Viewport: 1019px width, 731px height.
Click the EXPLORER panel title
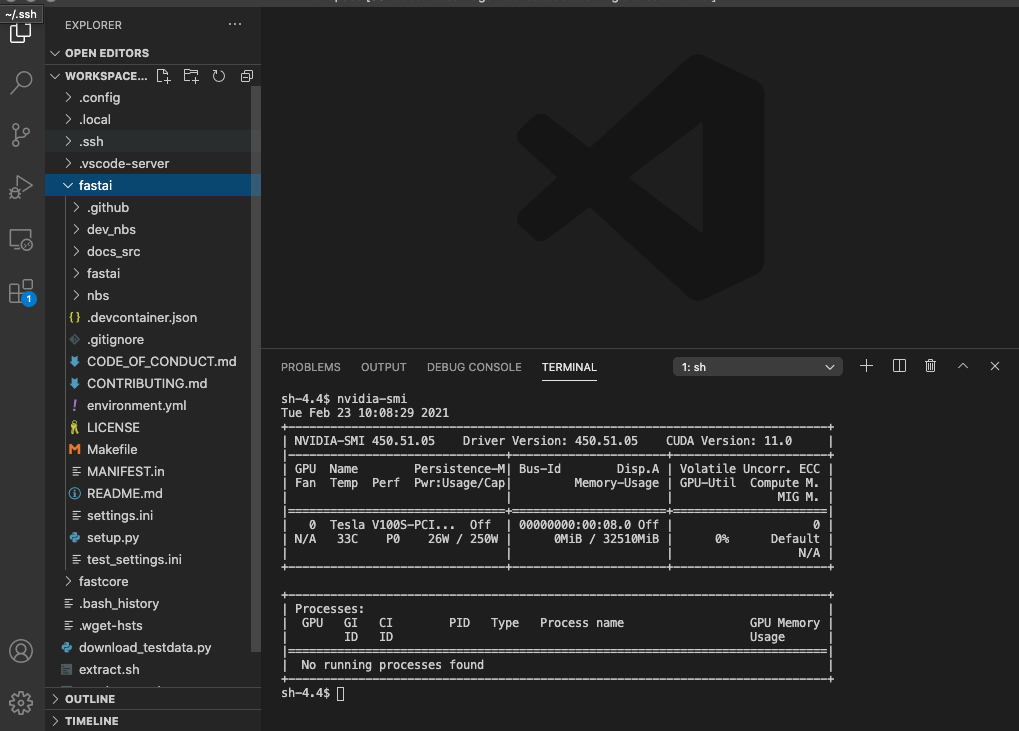tap(93, 25)
